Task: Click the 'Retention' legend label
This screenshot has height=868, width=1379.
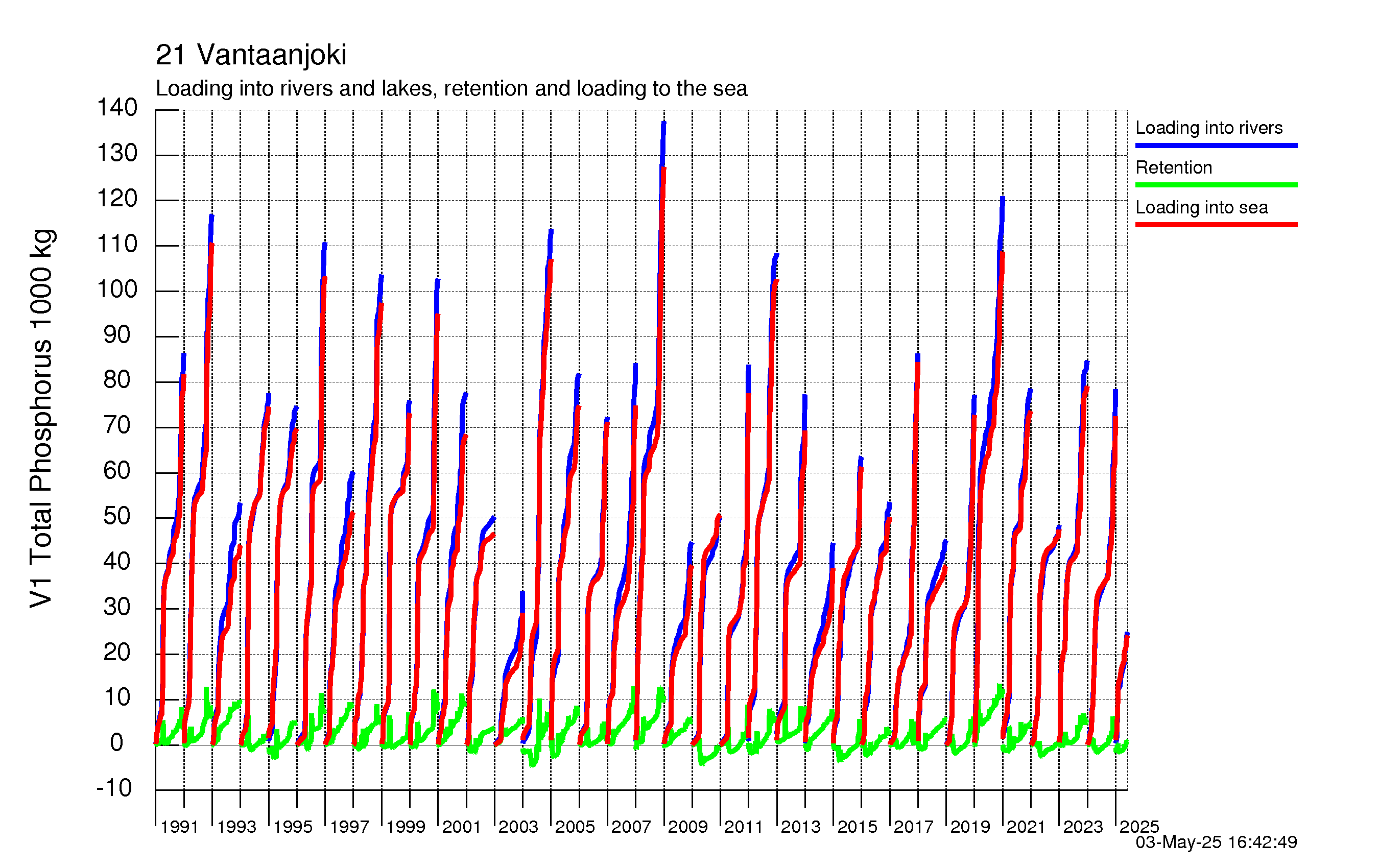Action: [1174, 167]
